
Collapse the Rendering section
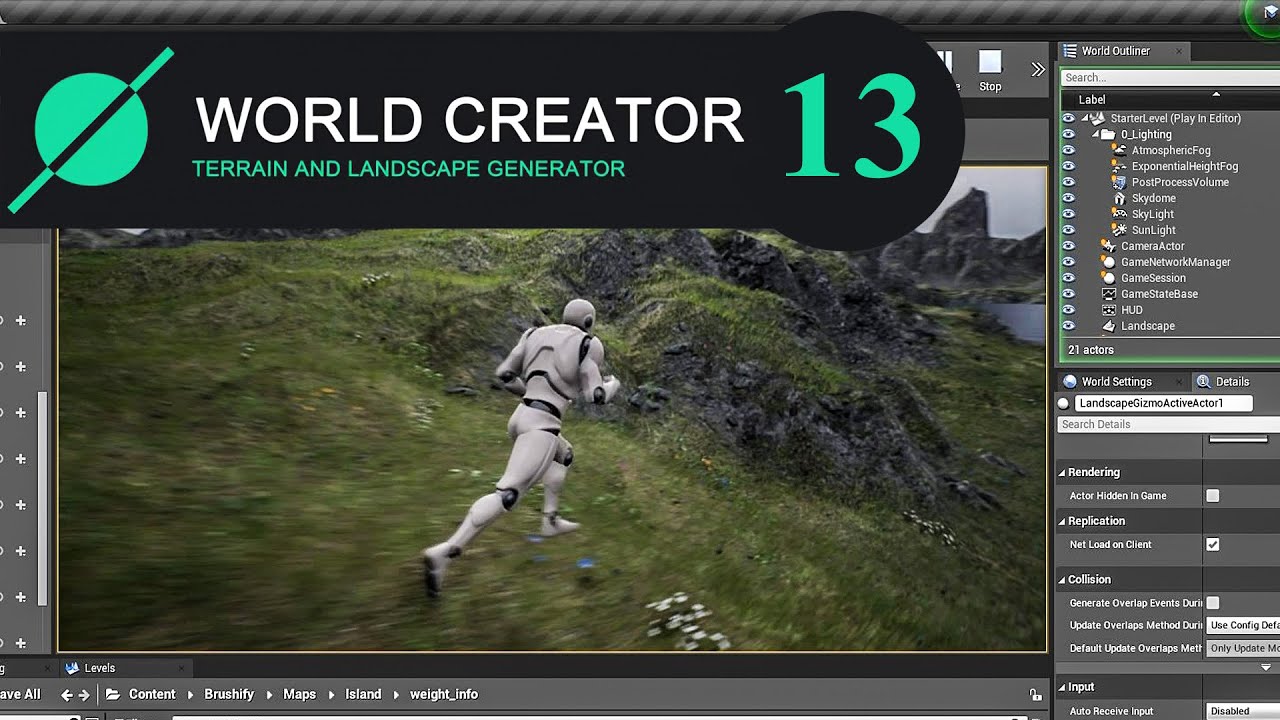point(1062,472)
